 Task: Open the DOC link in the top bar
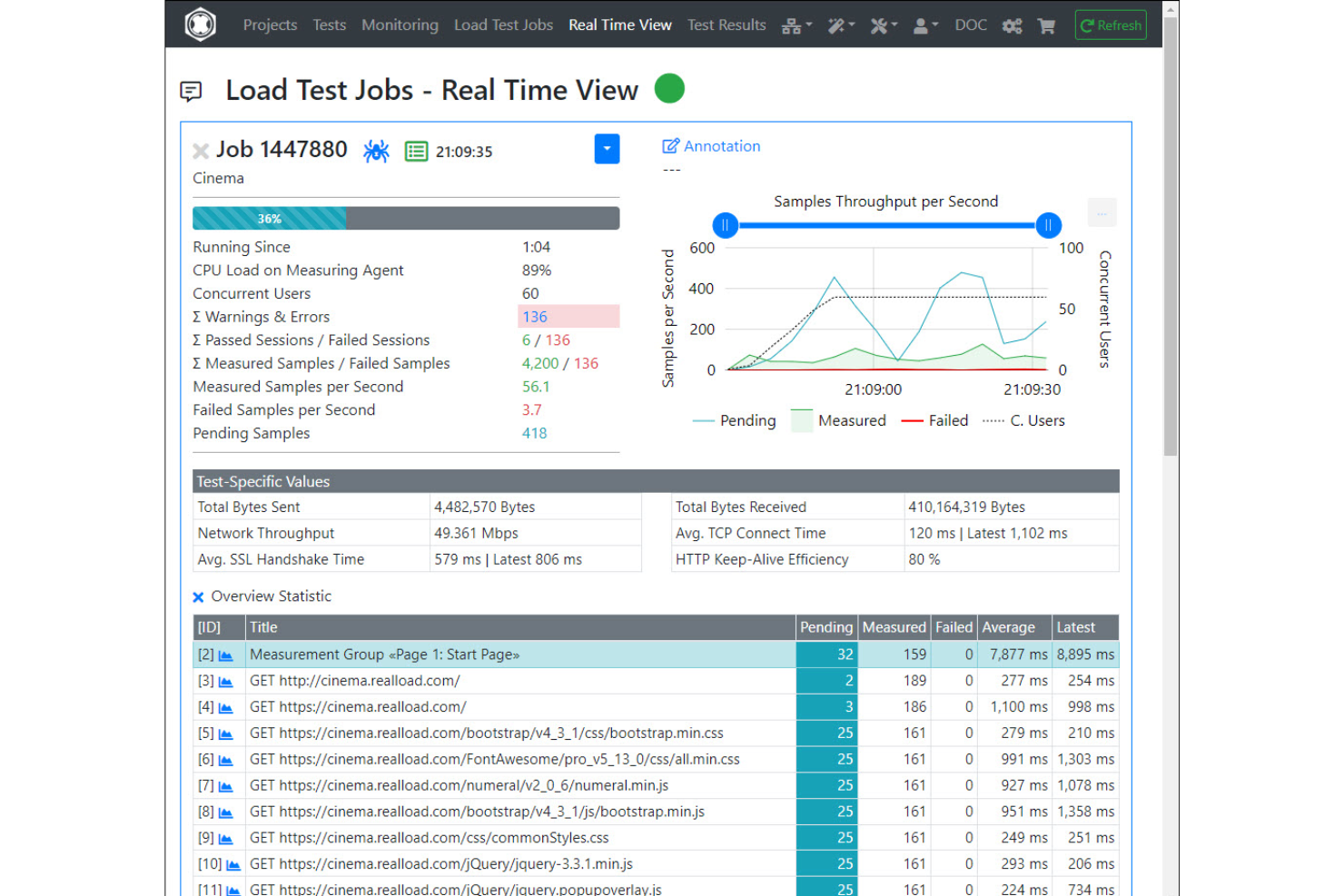[x=970, y=25]
